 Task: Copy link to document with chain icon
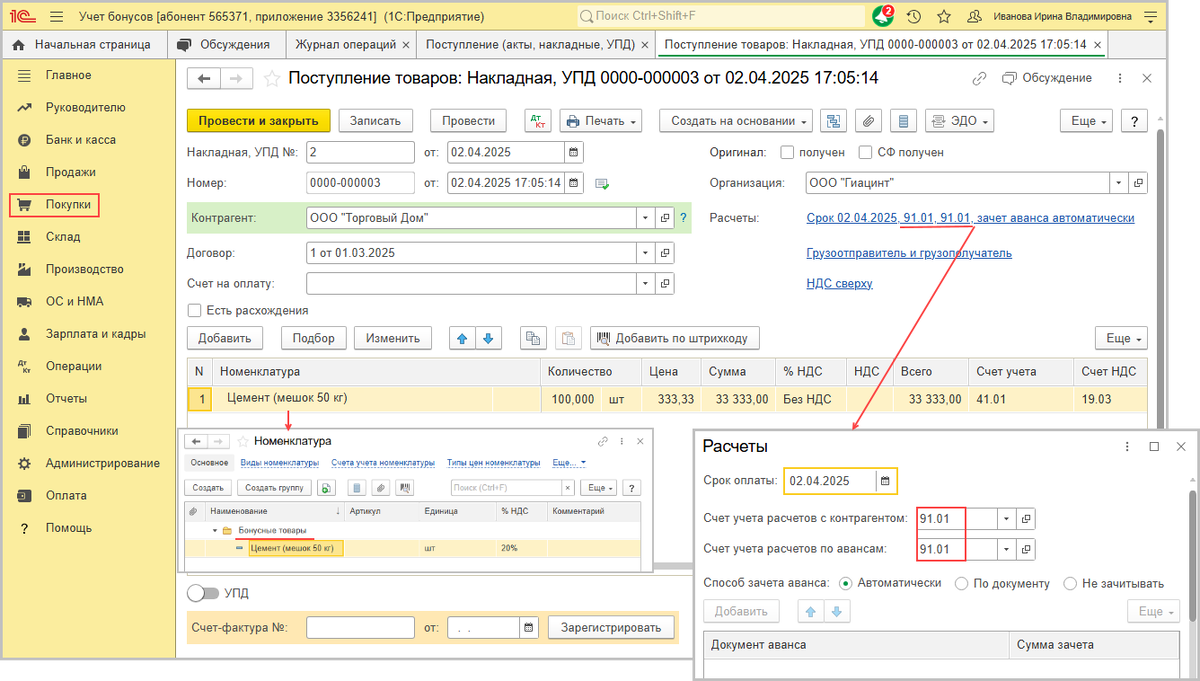[x=981, y=78]
